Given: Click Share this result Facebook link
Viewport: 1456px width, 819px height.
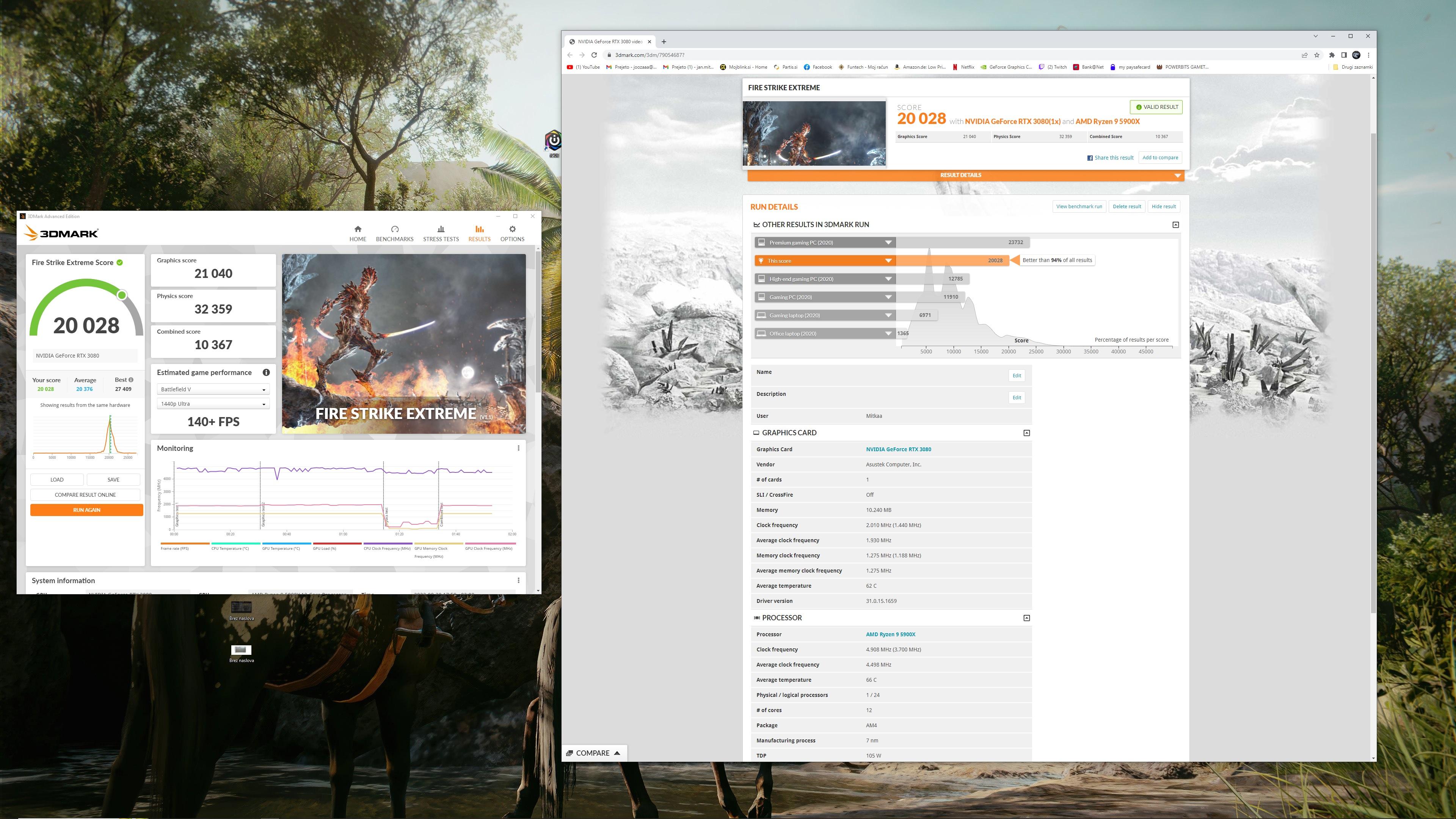Looking at the screenshot, I should point(1110,158).
